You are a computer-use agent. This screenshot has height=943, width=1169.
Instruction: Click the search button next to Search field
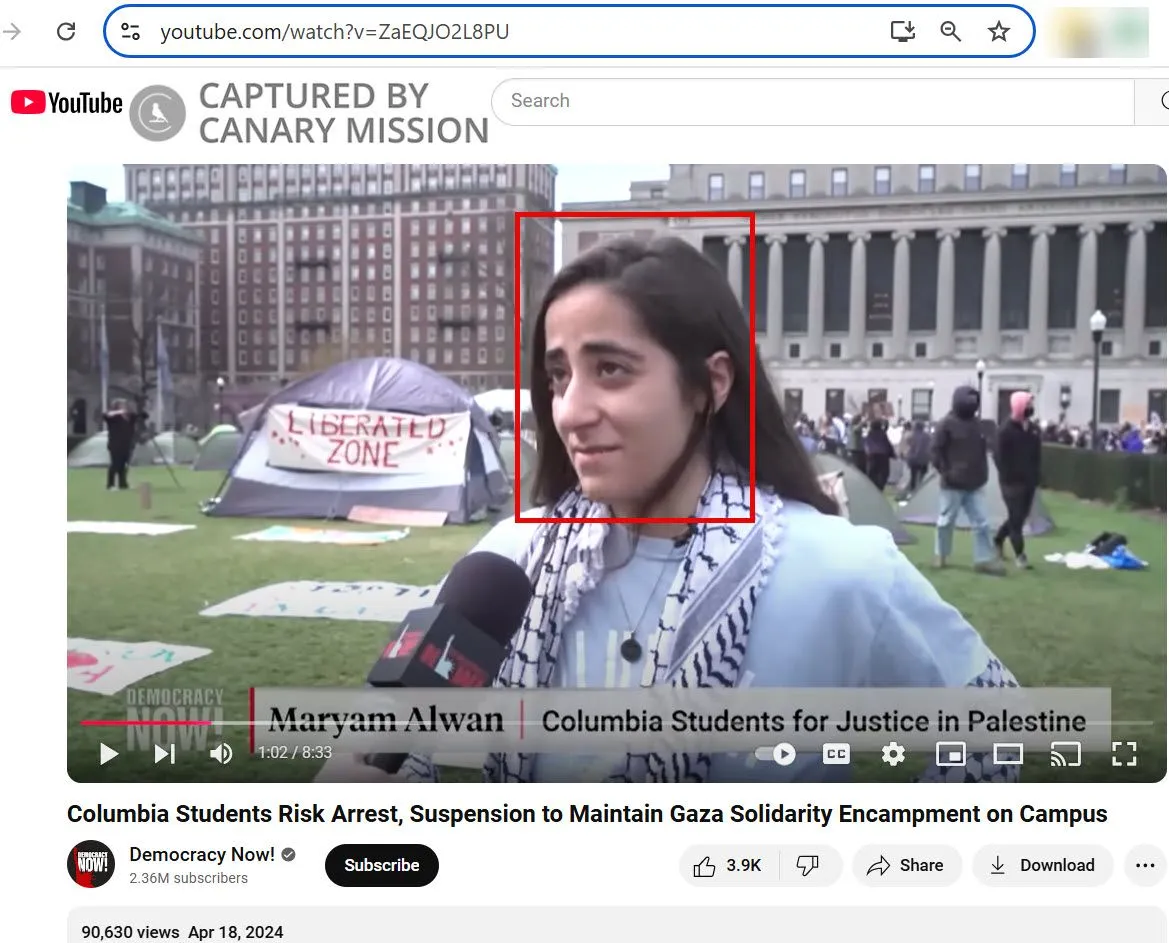[x=1153, y=101]
